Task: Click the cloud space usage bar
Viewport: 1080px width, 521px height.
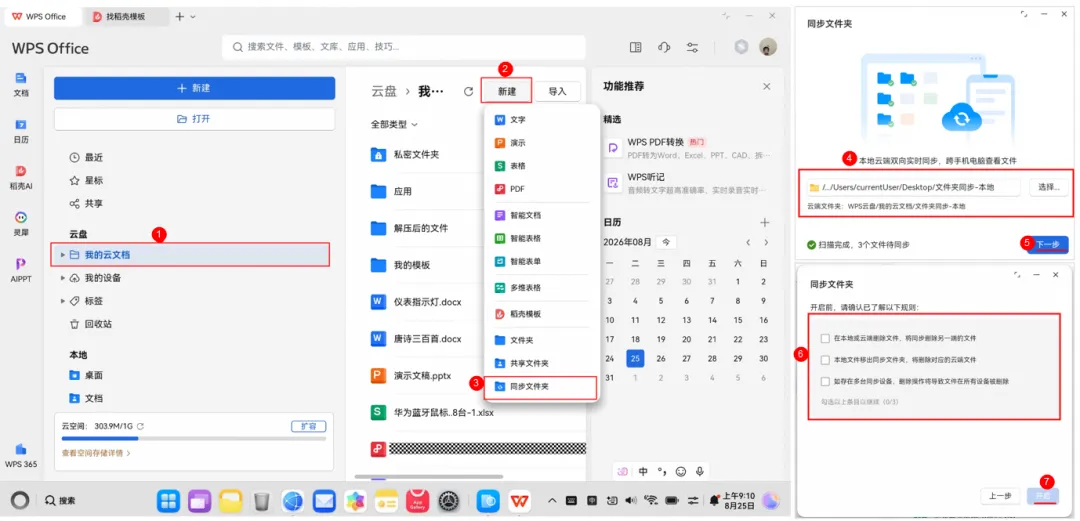Action: pos(194,438)
